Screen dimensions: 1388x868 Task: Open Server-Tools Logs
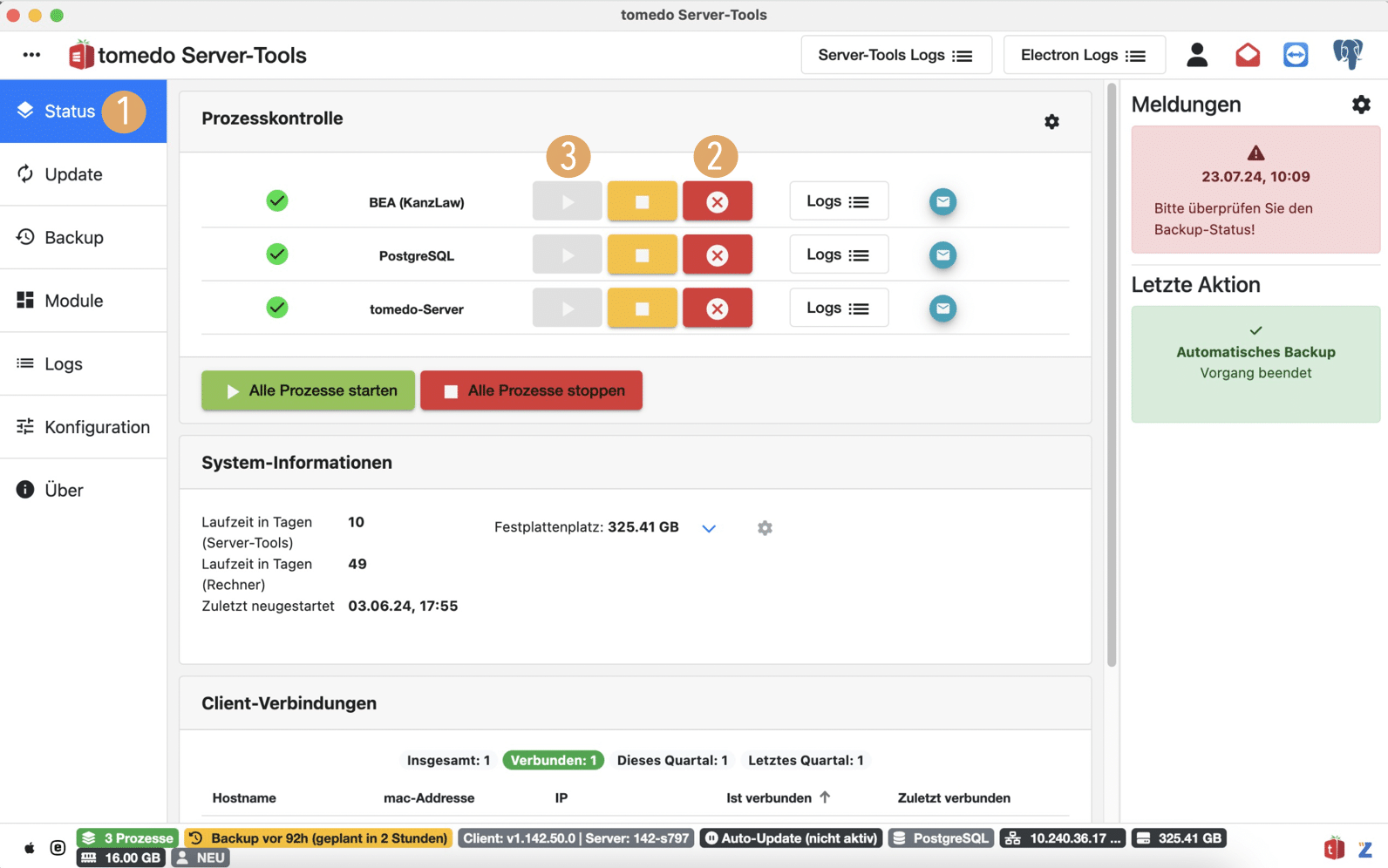click(x=896, y=55)
